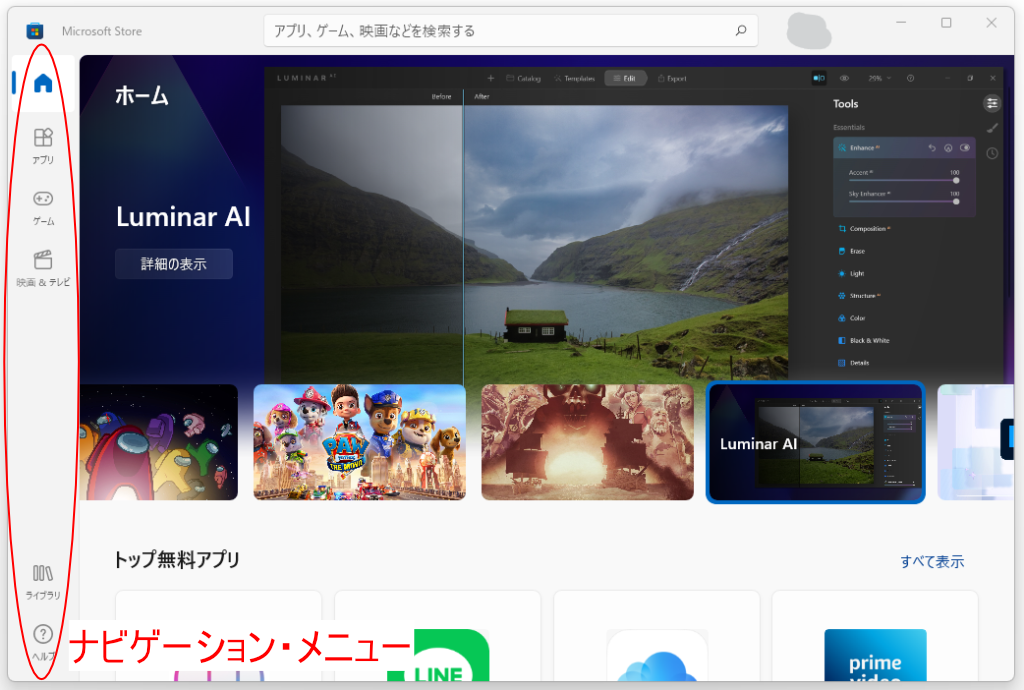Open 映画 & テレビ section

(43, 268)
